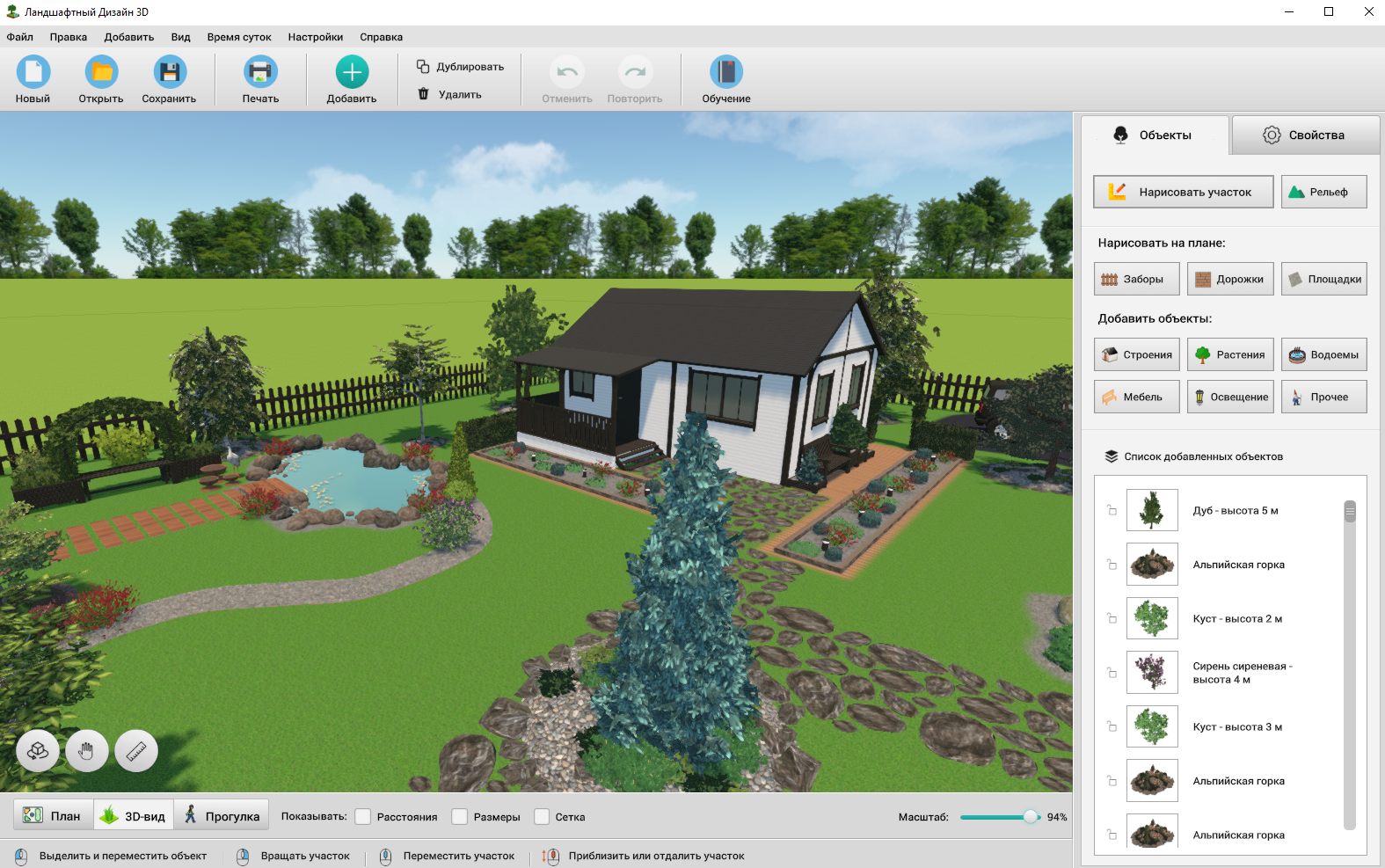
Task: Select the hand pan tool icon
Action: (x=86, y=751)
